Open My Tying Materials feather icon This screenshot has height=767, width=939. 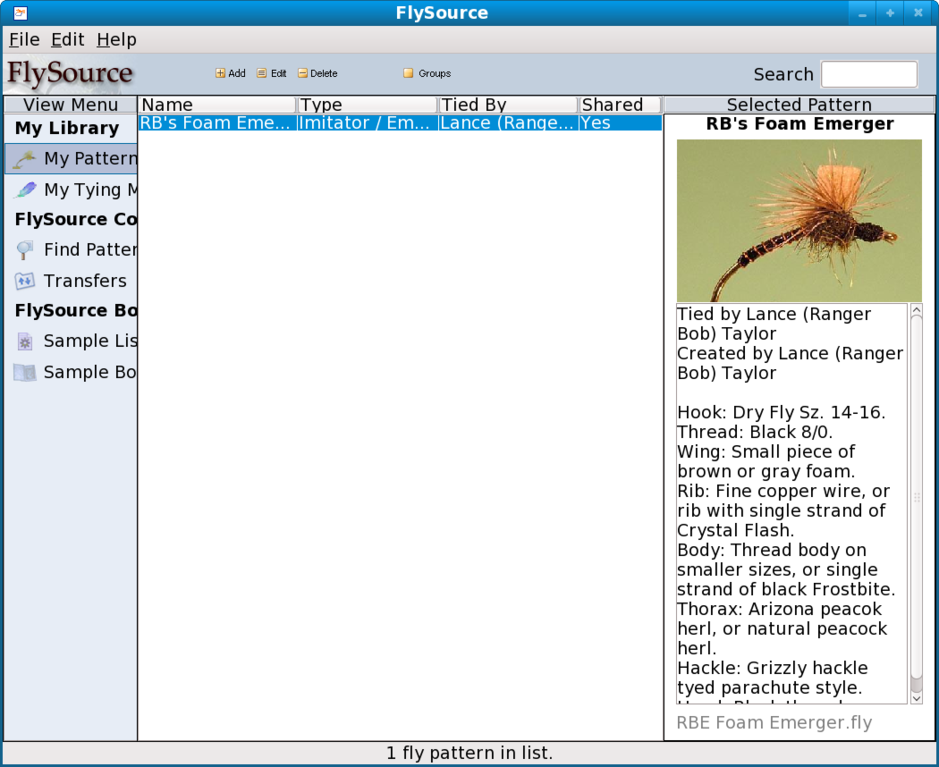point(26,190)
